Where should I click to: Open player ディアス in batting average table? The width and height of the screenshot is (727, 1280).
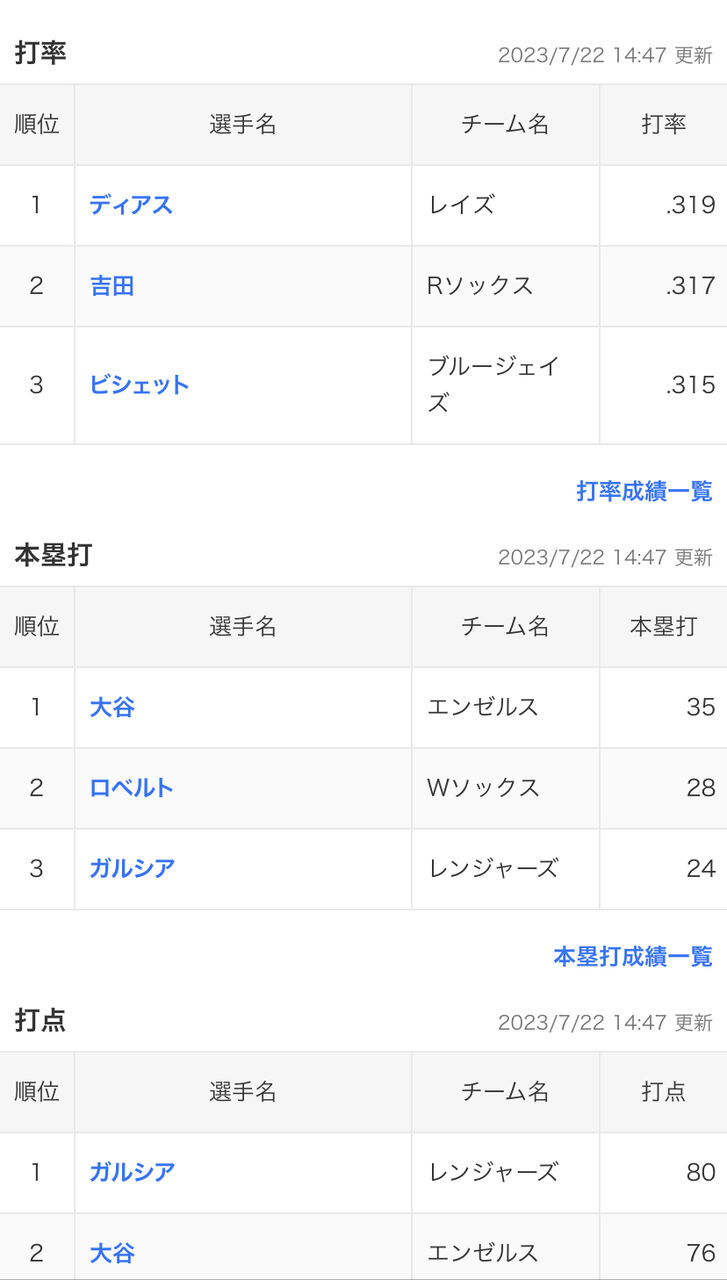pos(131,205)
